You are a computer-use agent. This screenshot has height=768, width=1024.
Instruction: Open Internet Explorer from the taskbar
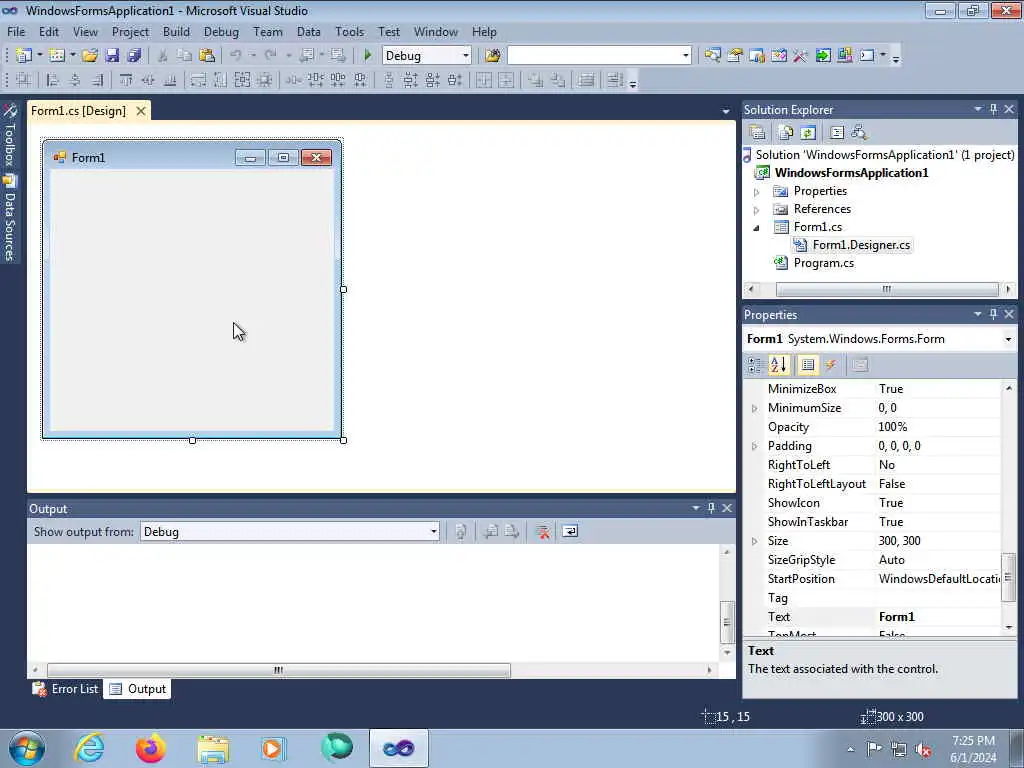click(x=89, y=748)
